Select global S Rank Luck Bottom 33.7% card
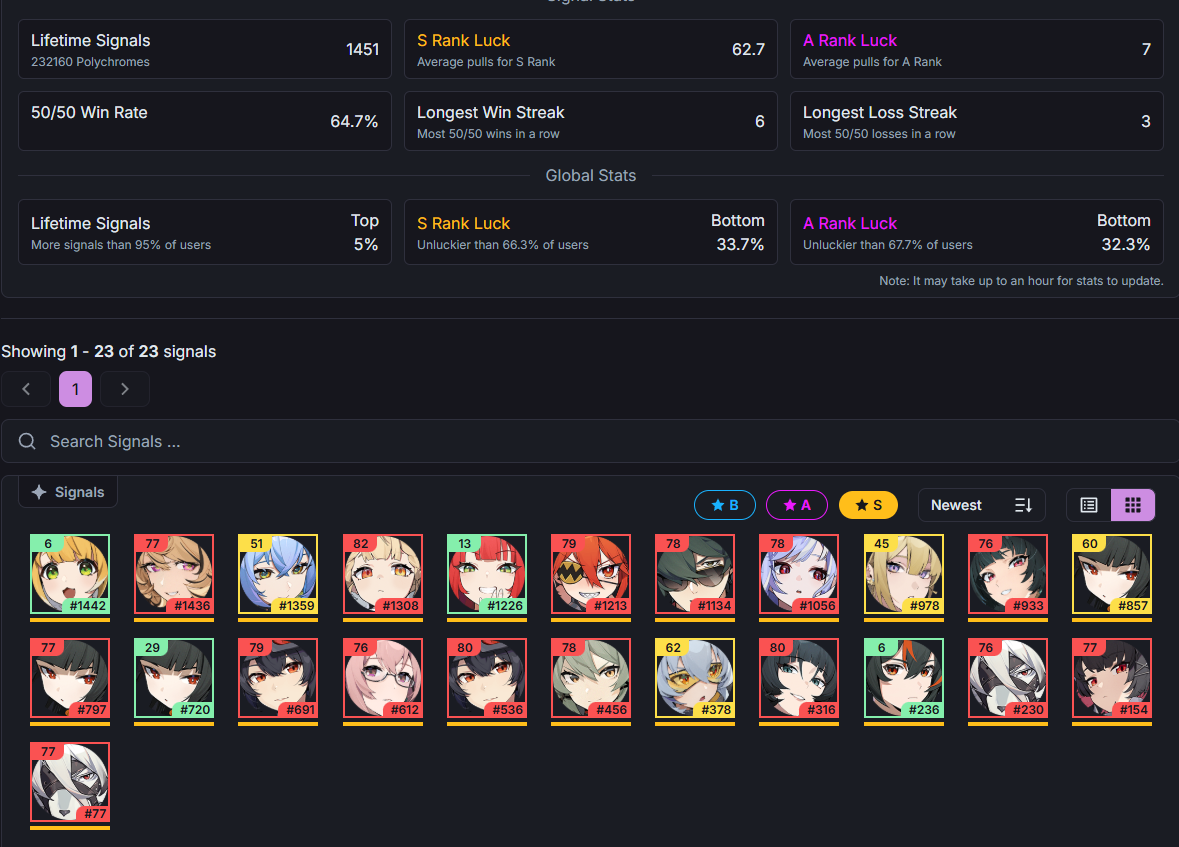Screen dimensions: 1179x847 [591, 232]
